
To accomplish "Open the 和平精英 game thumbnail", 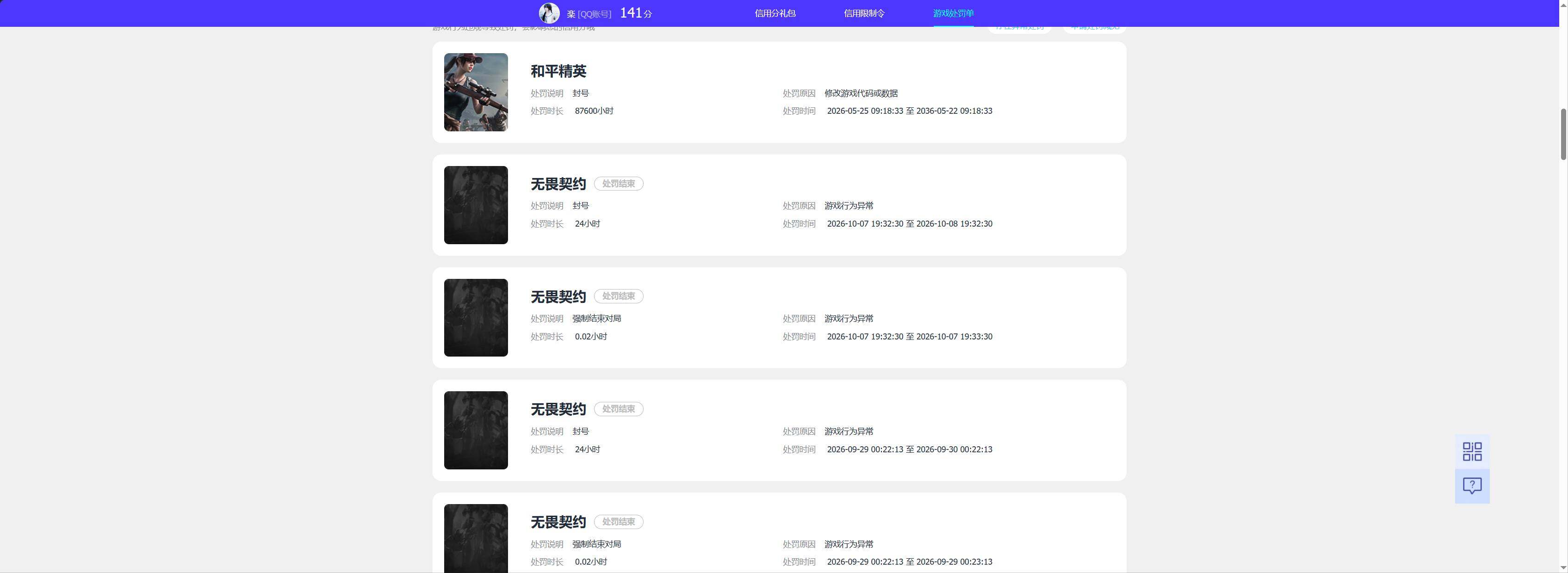I will [x=475, y=92].
